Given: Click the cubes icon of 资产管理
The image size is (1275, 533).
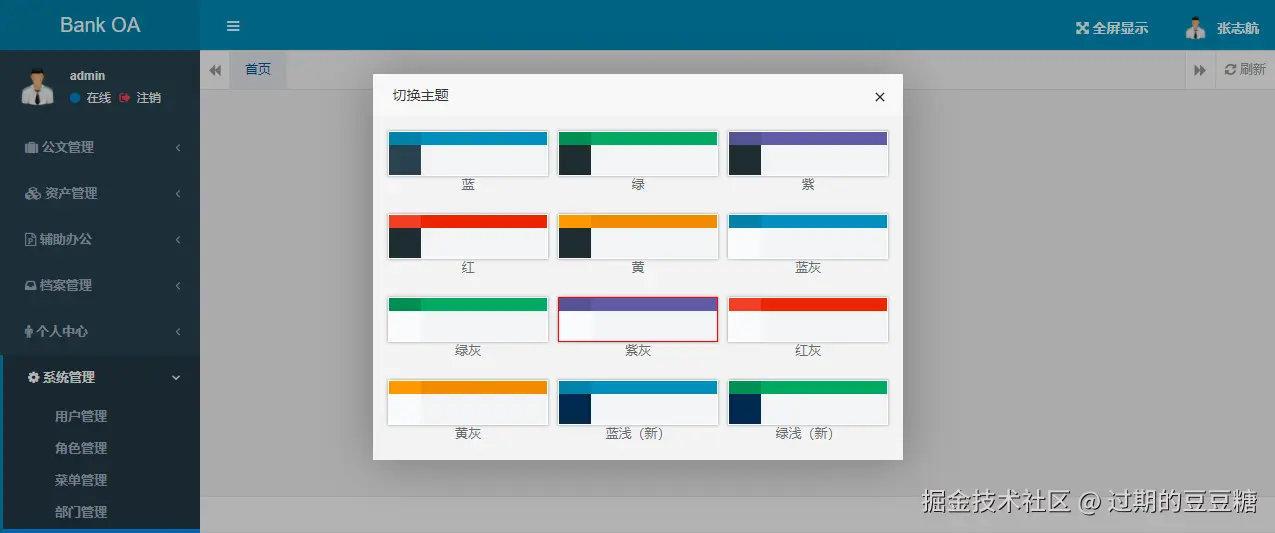Looking at the screenshot, I should pyautogui.click(x=33, y=193).
